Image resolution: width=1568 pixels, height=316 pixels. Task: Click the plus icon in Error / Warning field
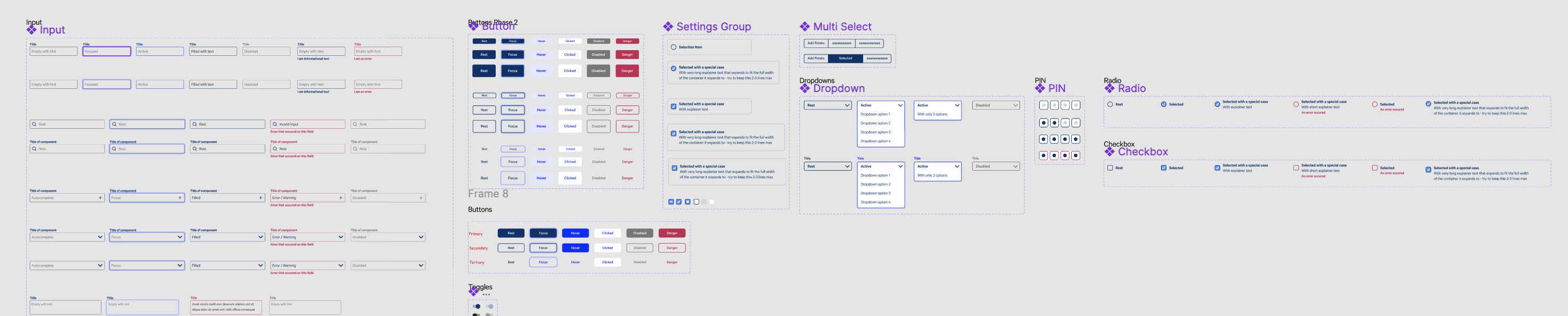[341, 198]
